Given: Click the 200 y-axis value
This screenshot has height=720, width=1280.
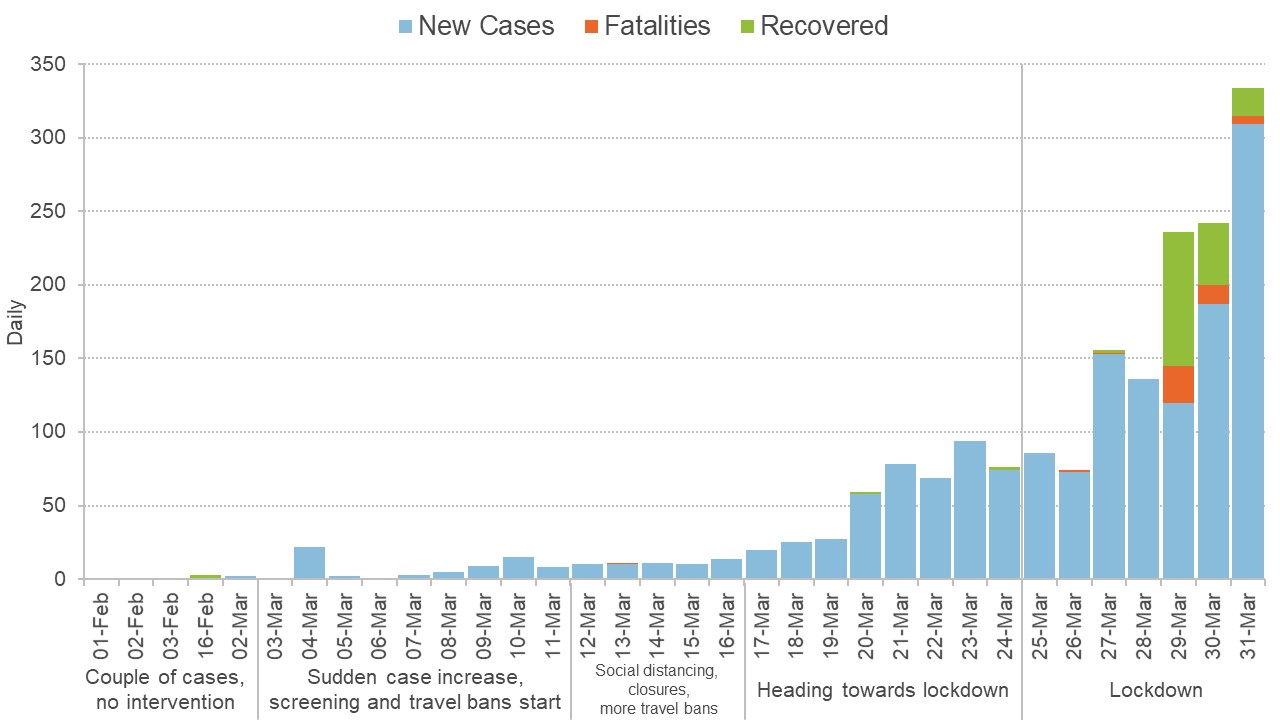Looking at the screenshot, I should tap(49, 285).
